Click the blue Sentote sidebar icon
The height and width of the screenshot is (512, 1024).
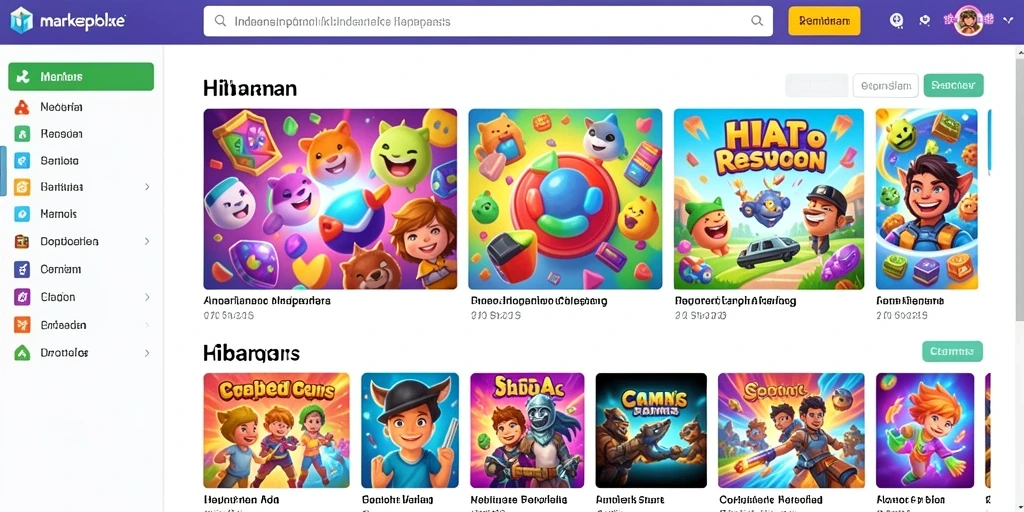coord(22,161)
